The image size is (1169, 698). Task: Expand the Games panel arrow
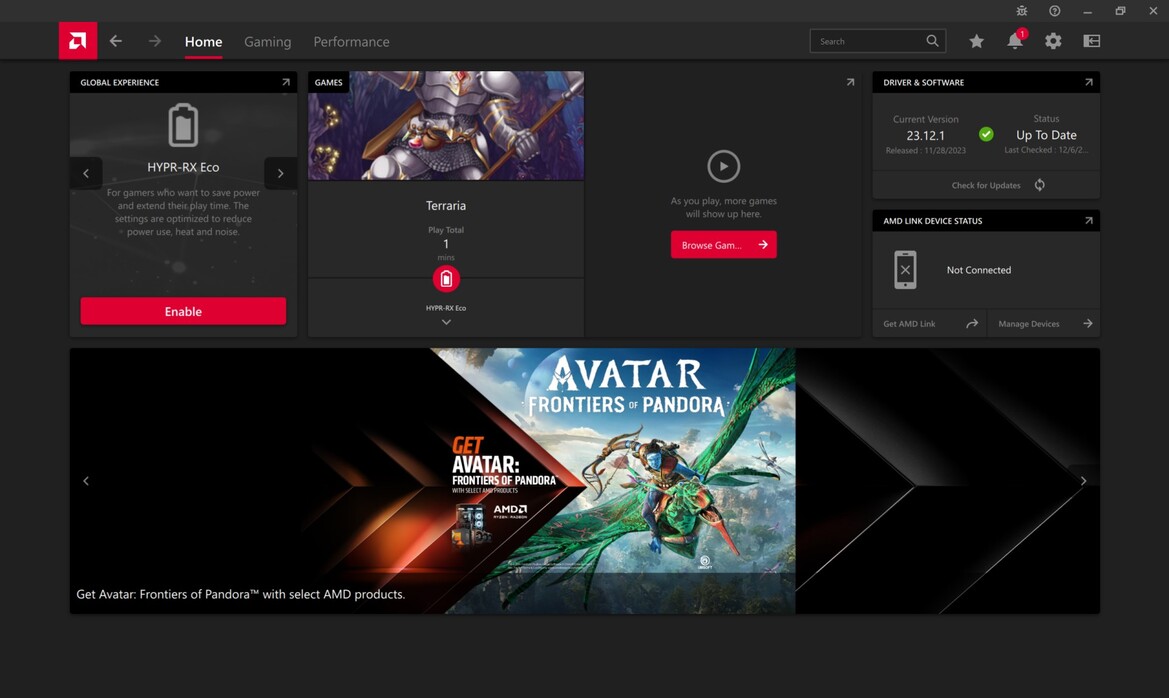coord(850,82)
